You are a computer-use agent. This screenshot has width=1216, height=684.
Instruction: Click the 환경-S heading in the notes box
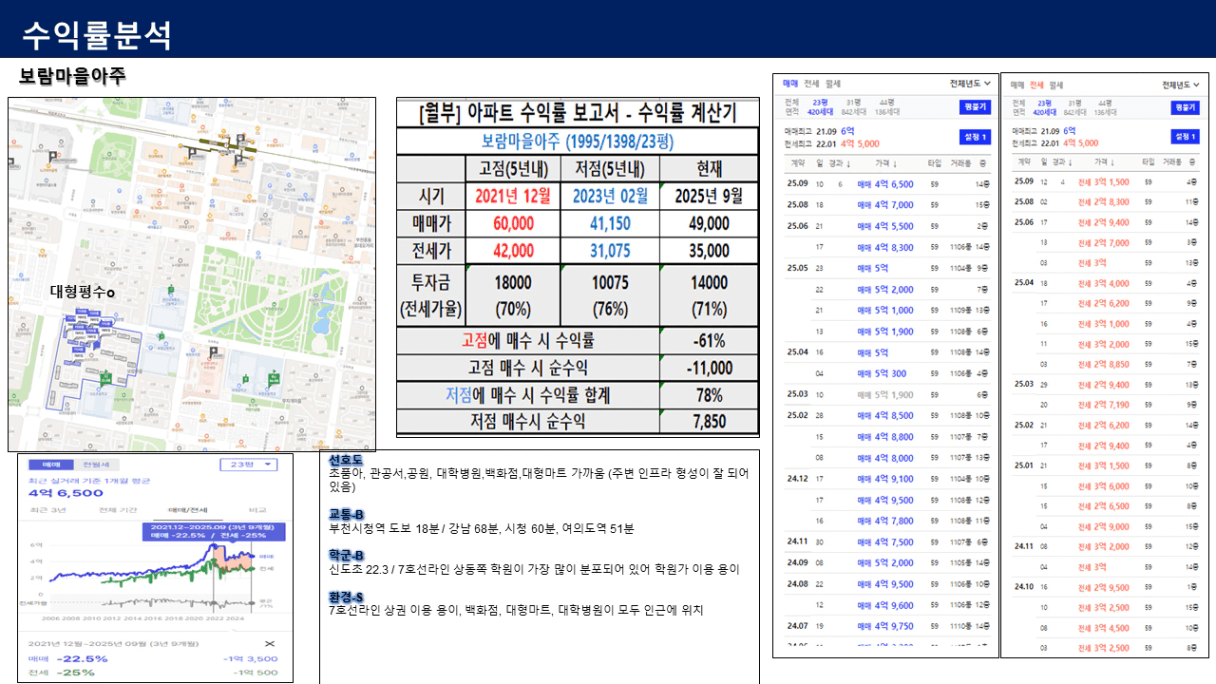tap(346, 597)
